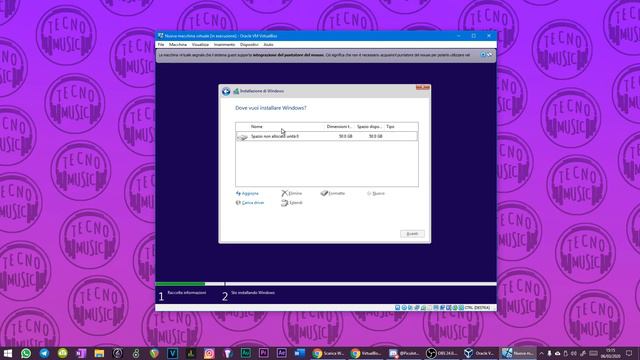This screenshot has width=640, height=360.
Task: Open OneNote from the taskbar
Action: [x=81, y=353]
